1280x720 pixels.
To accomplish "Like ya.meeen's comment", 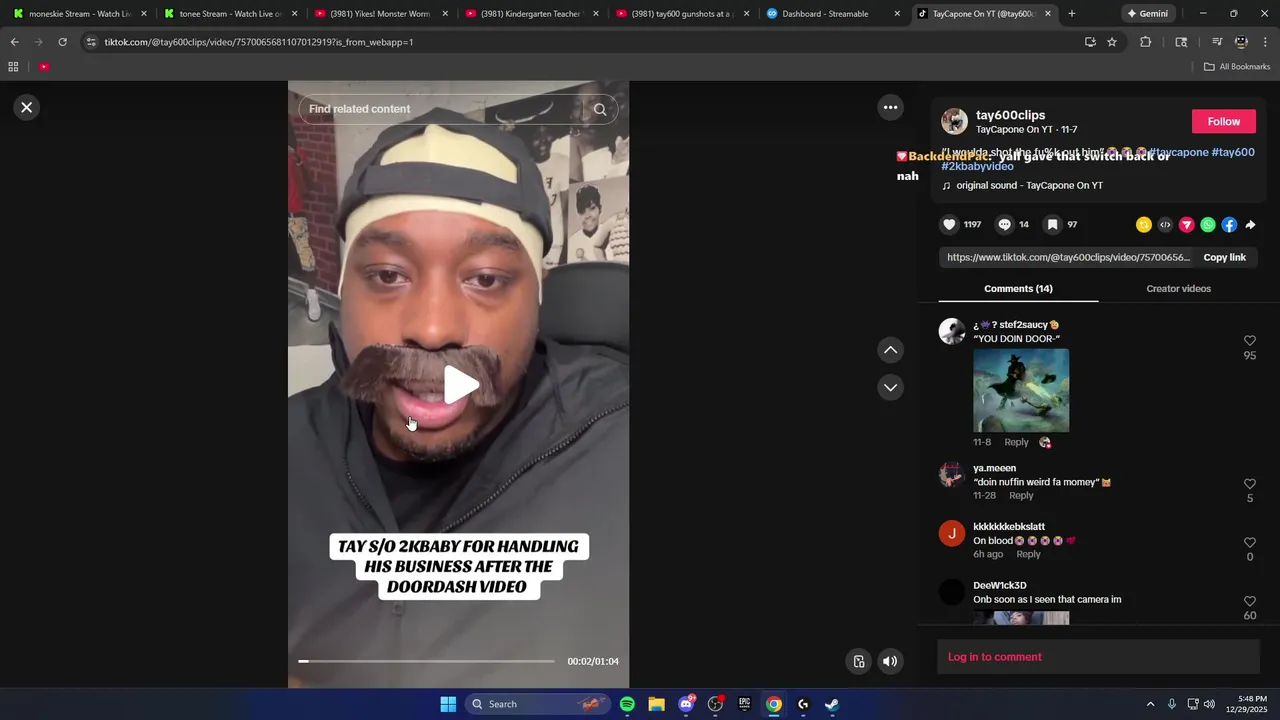I will pyautogui.click(x=1249, y=484).
